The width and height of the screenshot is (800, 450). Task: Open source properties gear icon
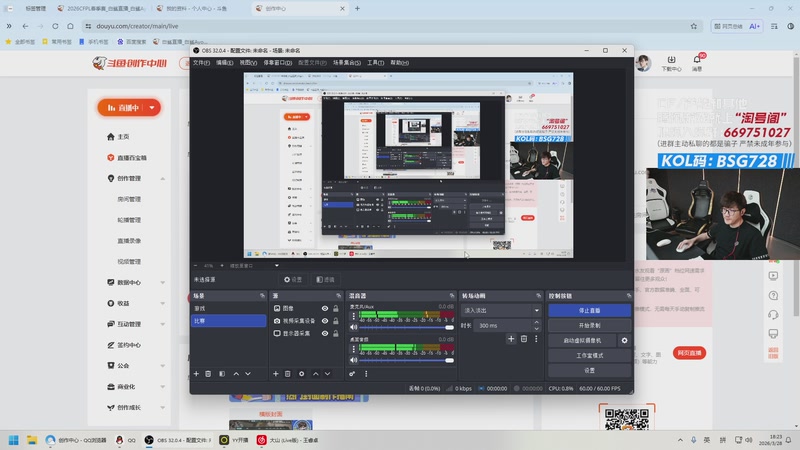tap(302, 374)
